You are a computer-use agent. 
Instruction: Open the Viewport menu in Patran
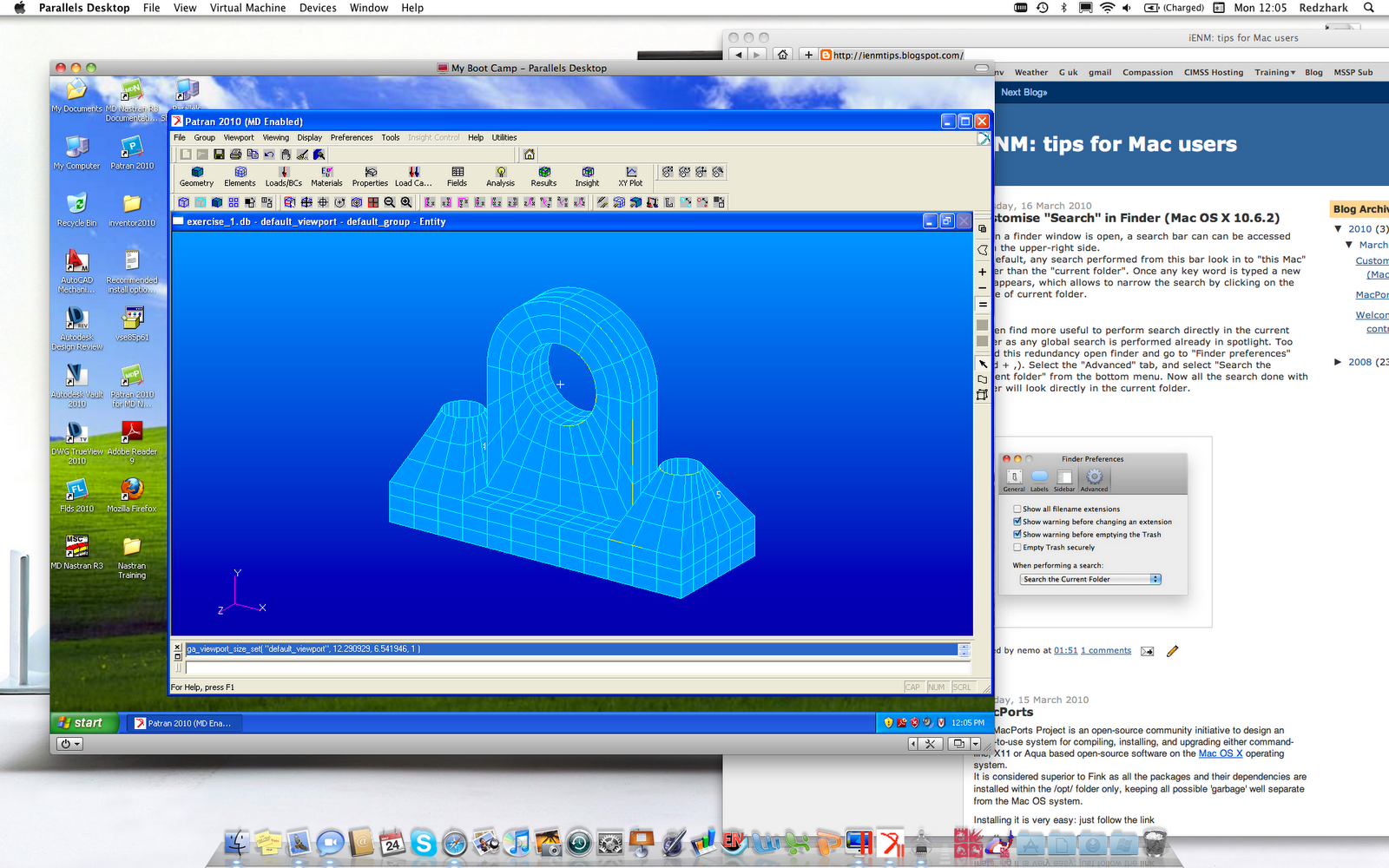coord(239,137)
